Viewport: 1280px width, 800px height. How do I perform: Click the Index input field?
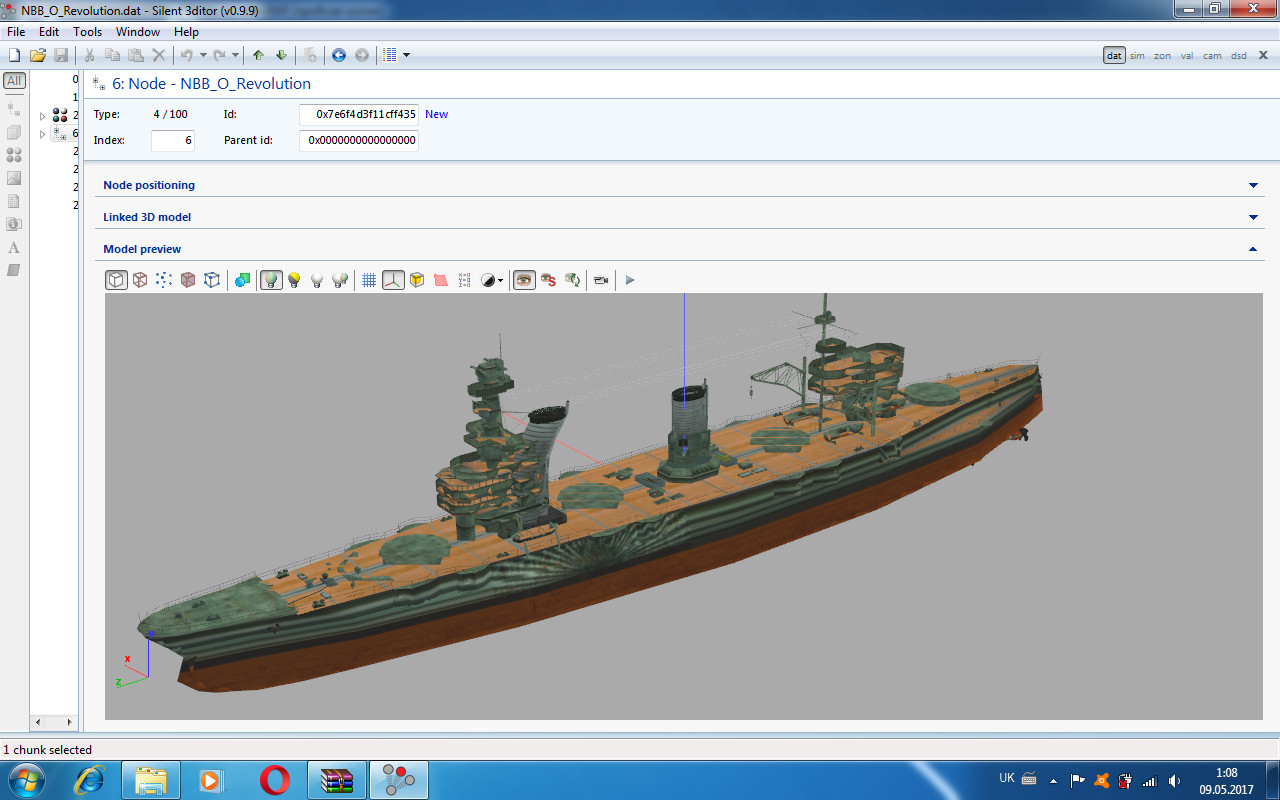coord(173,141)
